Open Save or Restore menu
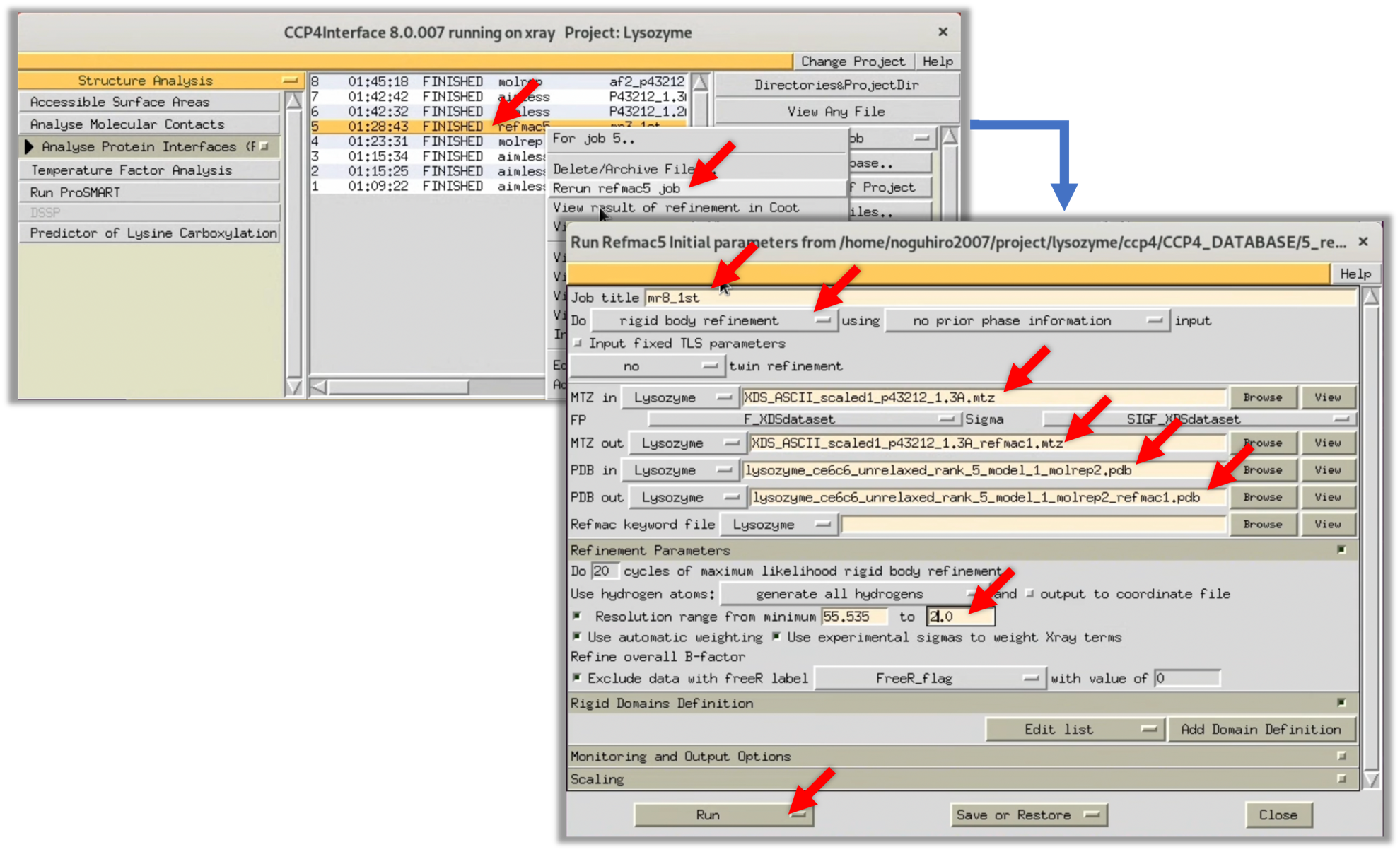 point(1028,815)
